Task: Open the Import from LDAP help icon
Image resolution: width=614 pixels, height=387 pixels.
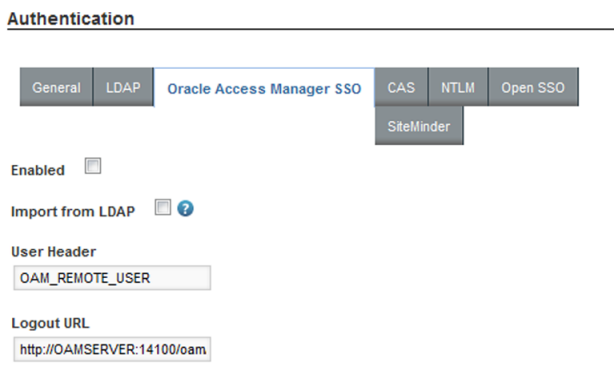Action: [x=185, y=208]
